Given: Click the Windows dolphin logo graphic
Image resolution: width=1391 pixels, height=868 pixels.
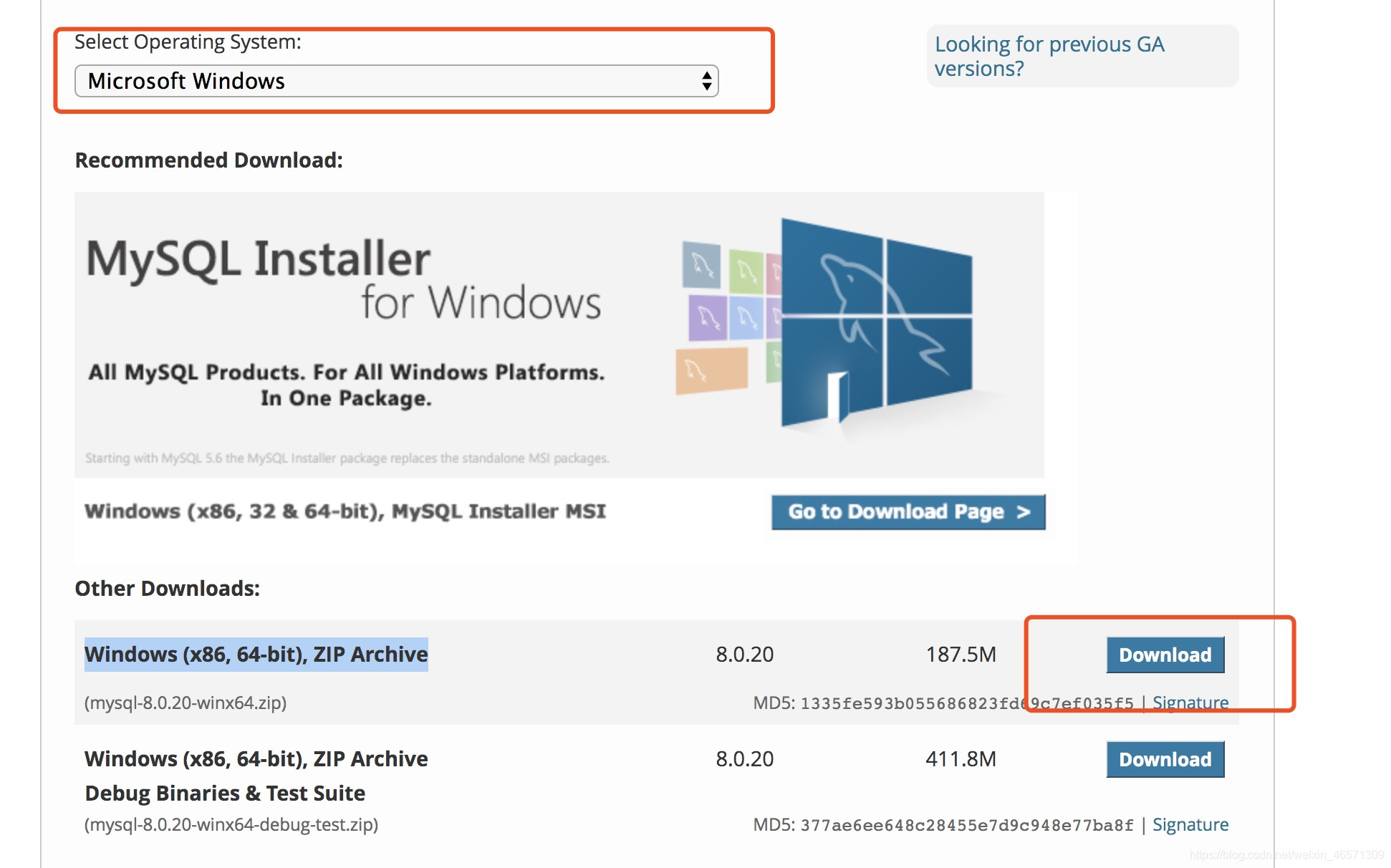Looking at the screenshot, I should (x=875, y=323).
